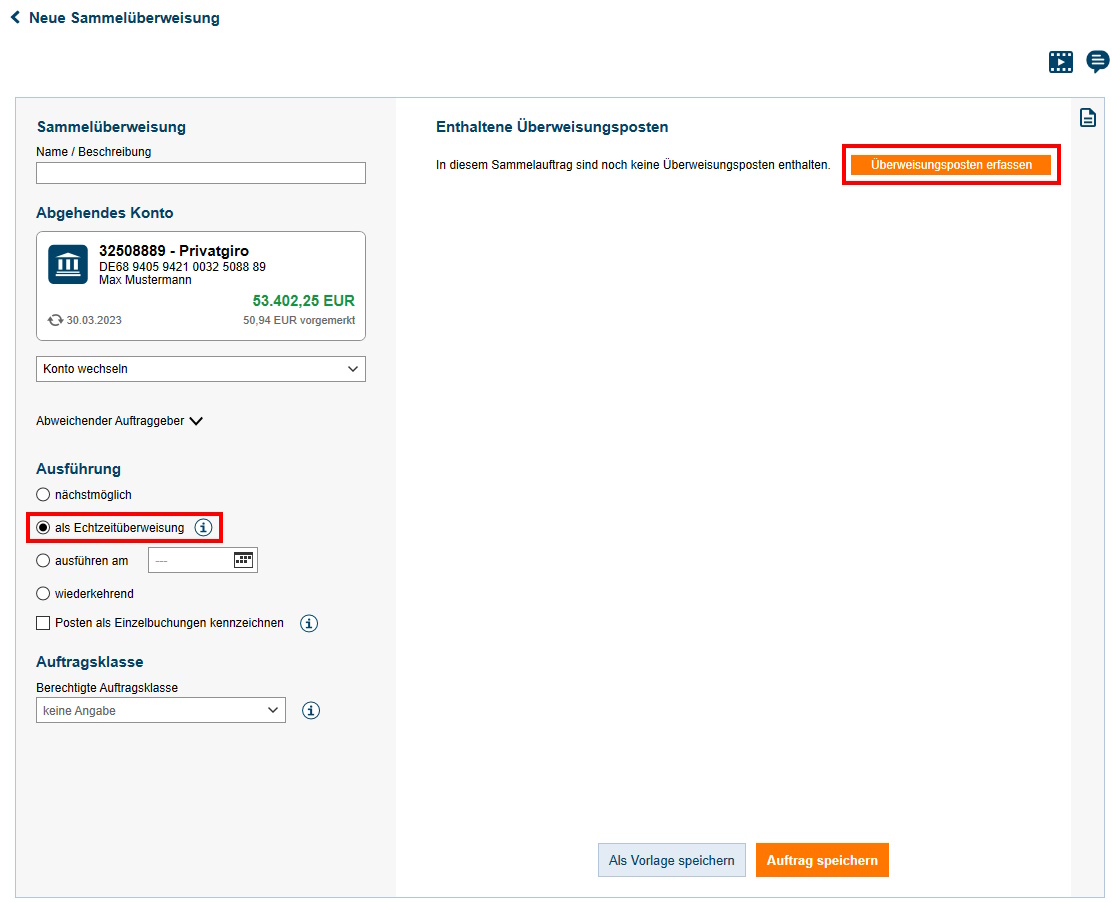
Task: Open the Konto wechseln dropdown
Action: click(200, 369)
